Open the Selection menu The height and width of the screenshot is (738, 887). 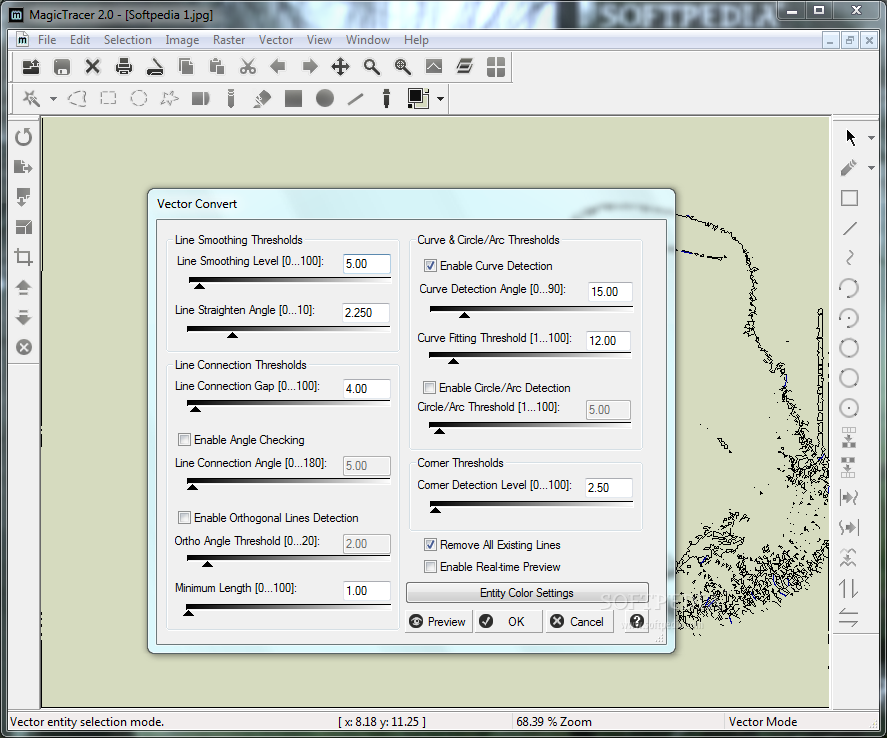(128, 40)
